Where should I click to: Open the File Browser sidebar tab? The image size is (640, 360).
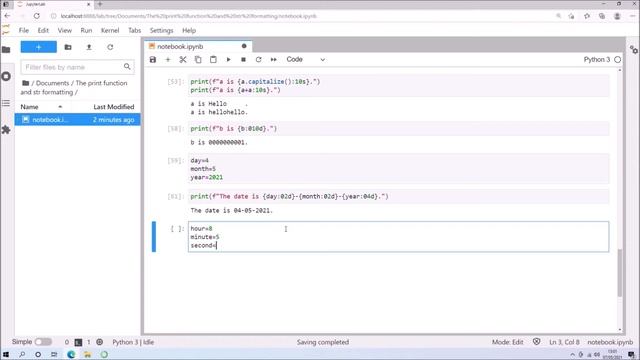(6, 50)
